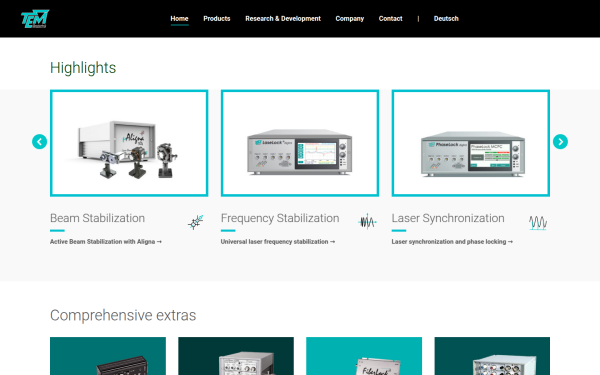The width and height of the screenshot is (600, 375).
Task: Click the beam stabilization icon
Action: tap(196, 222)
